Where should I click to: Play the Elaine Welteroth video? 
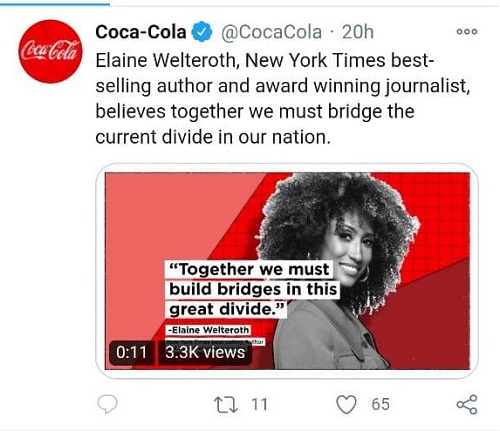tap(287, 271)
